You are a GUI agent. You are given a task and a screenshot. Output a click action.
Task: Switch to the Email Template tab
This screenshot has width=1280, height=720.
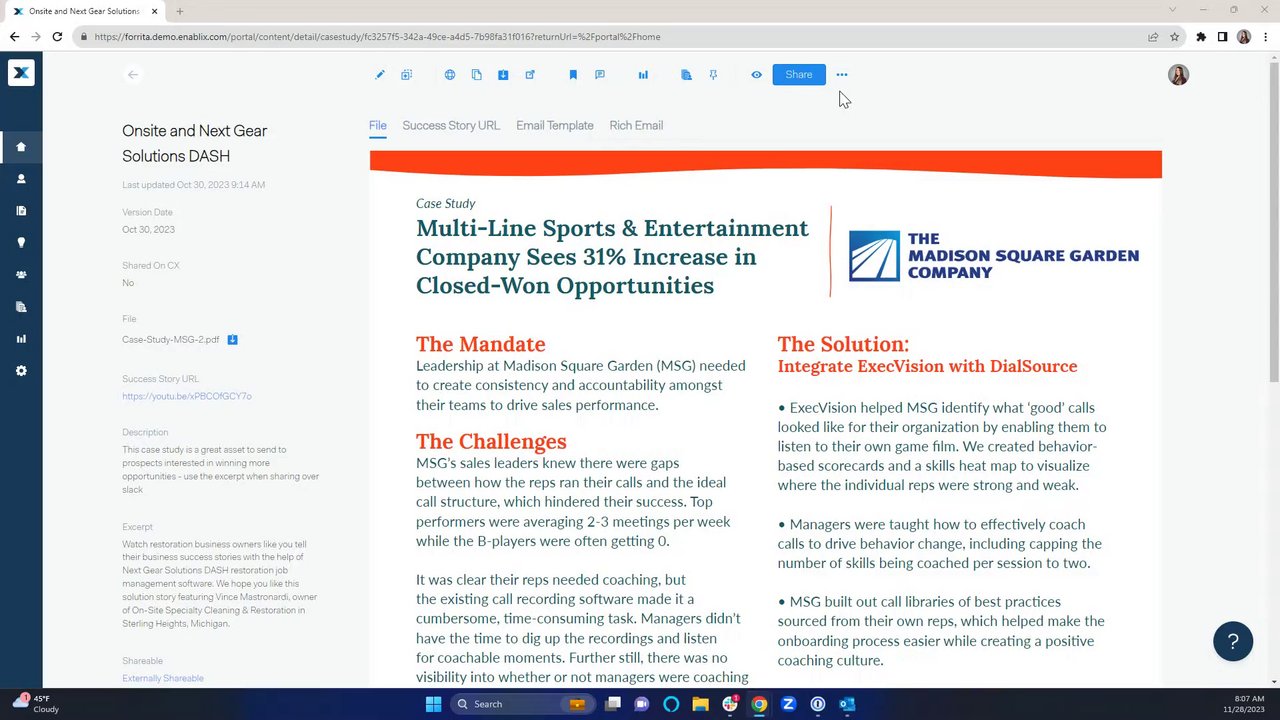coord(555,126)
